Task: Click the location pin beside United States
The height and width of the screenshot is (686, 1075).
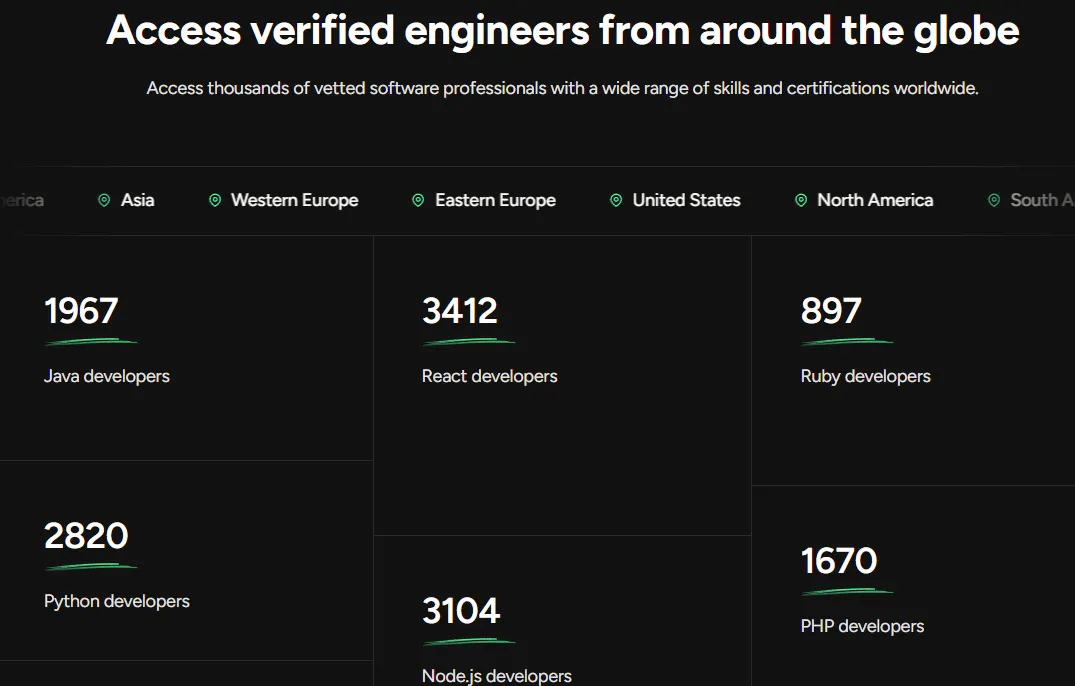Action: pos(616,201)
